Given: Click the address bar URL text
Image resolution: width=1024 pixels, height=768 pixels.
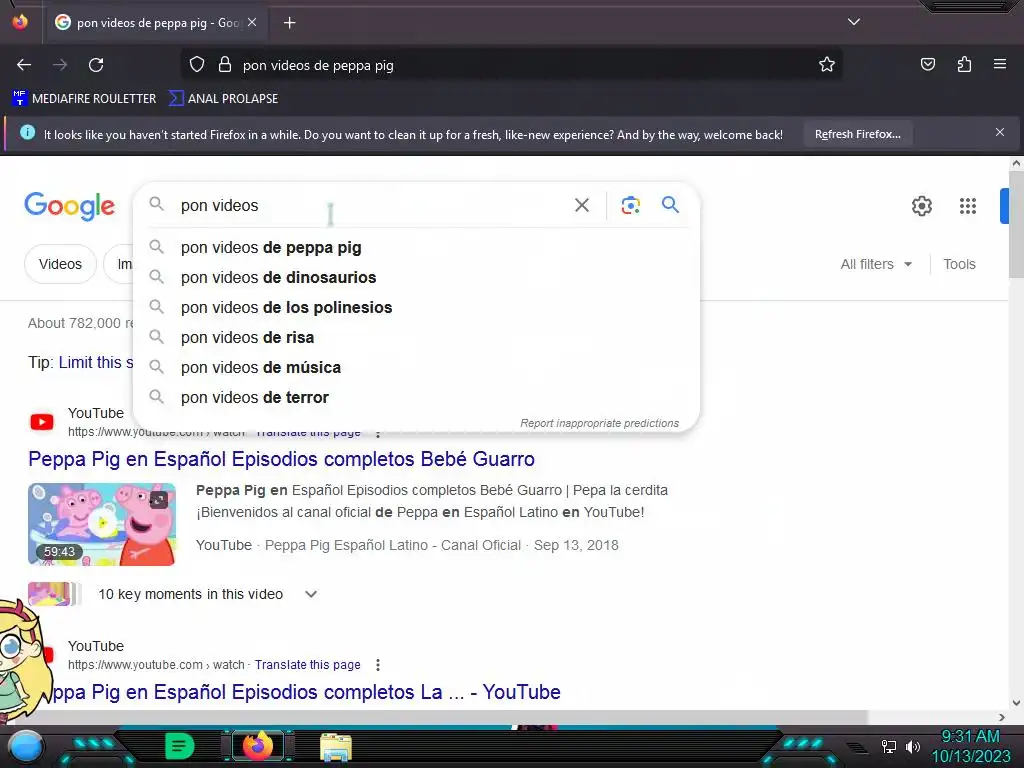Looking at the screenshot, I should [318, 65].
